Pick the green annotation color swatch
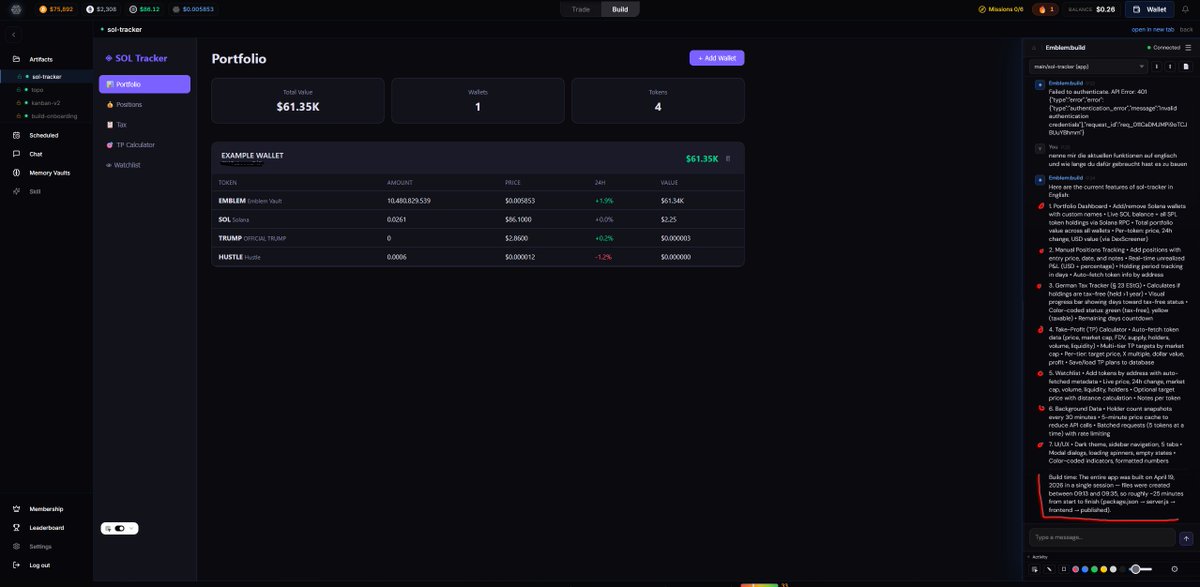The height and width of the screenshot is (587, 1200). (x=1094, y=569)
